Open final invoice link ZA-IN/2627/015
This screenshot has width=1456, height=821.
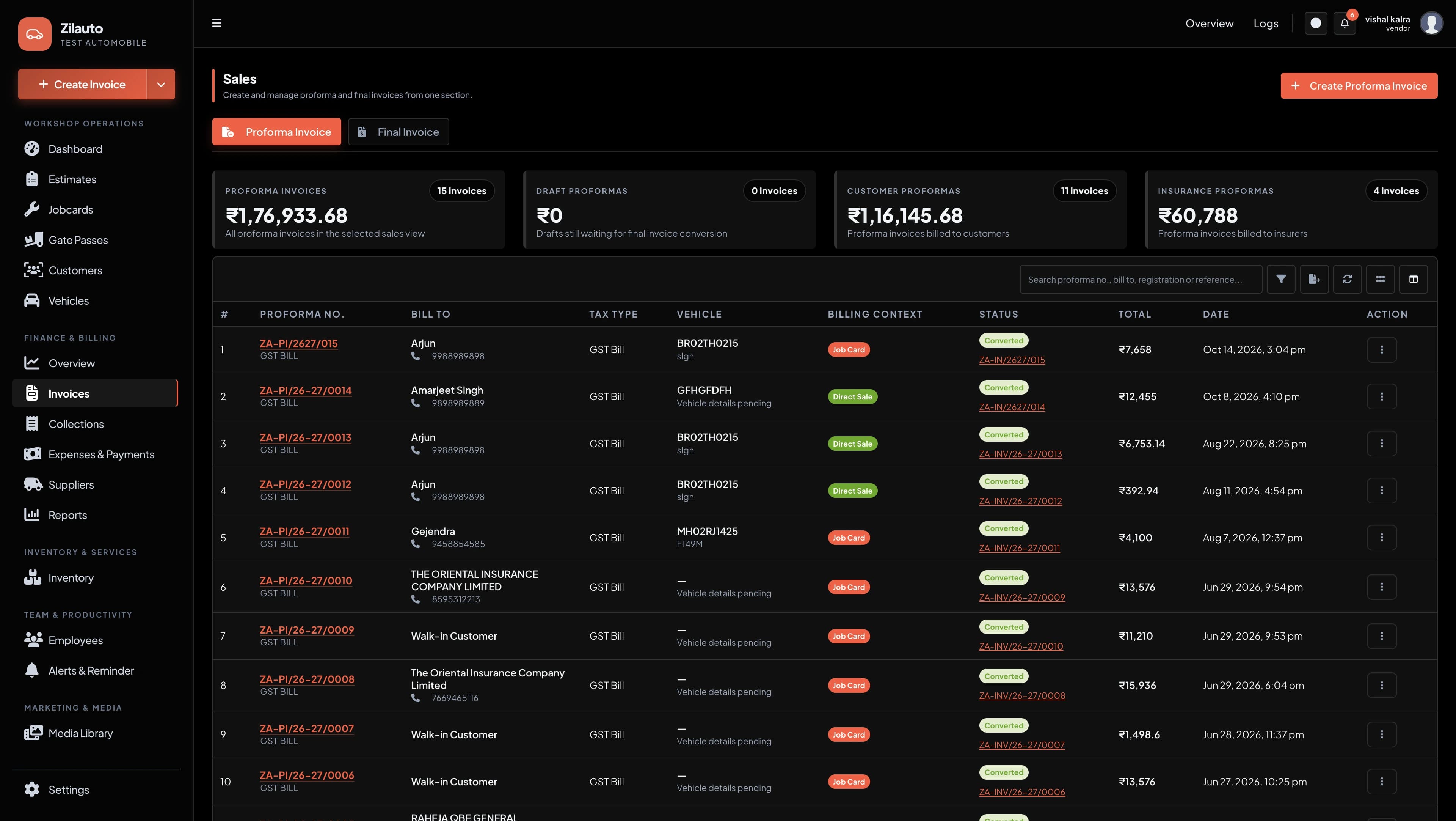click(x=1012, y=360)
